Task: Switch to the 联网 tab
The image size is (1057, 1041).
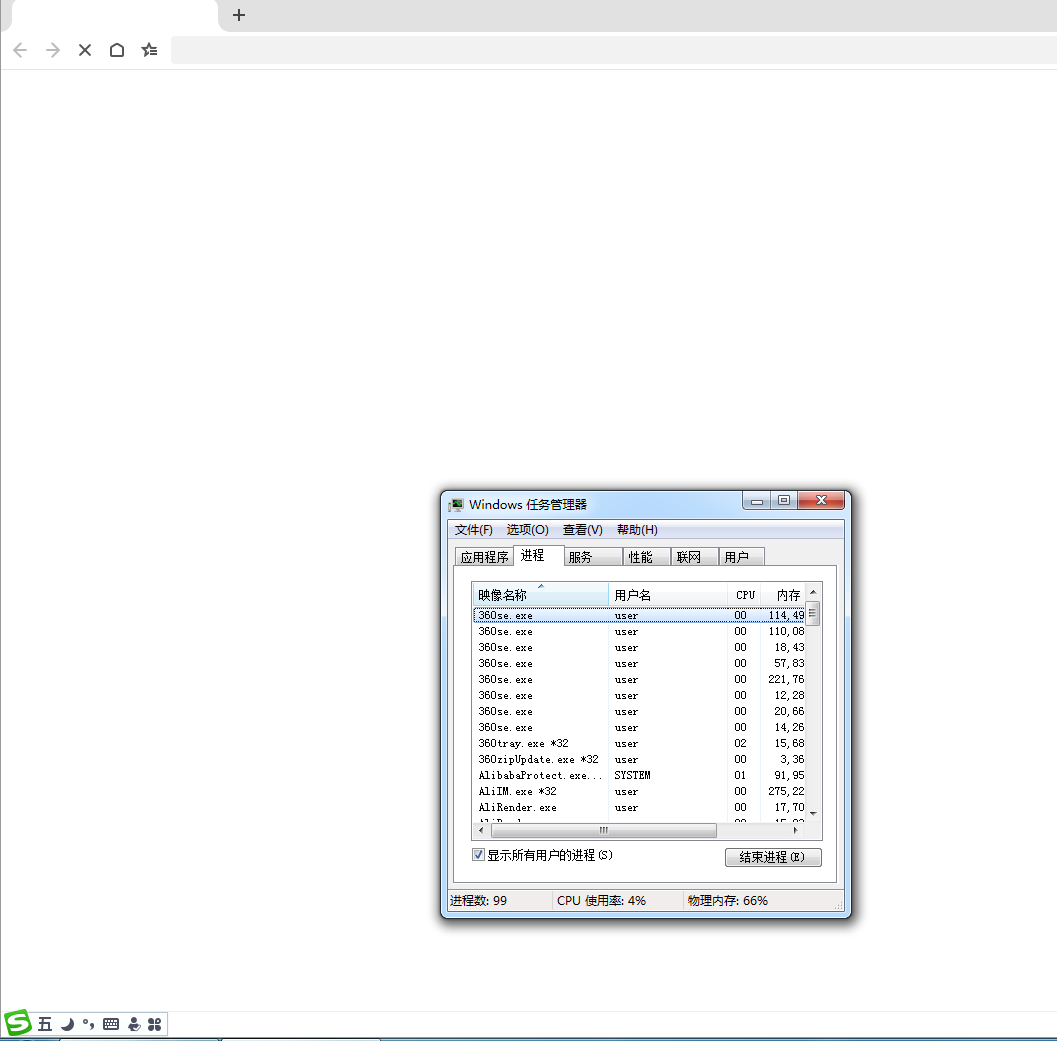Action: point(695,557)
